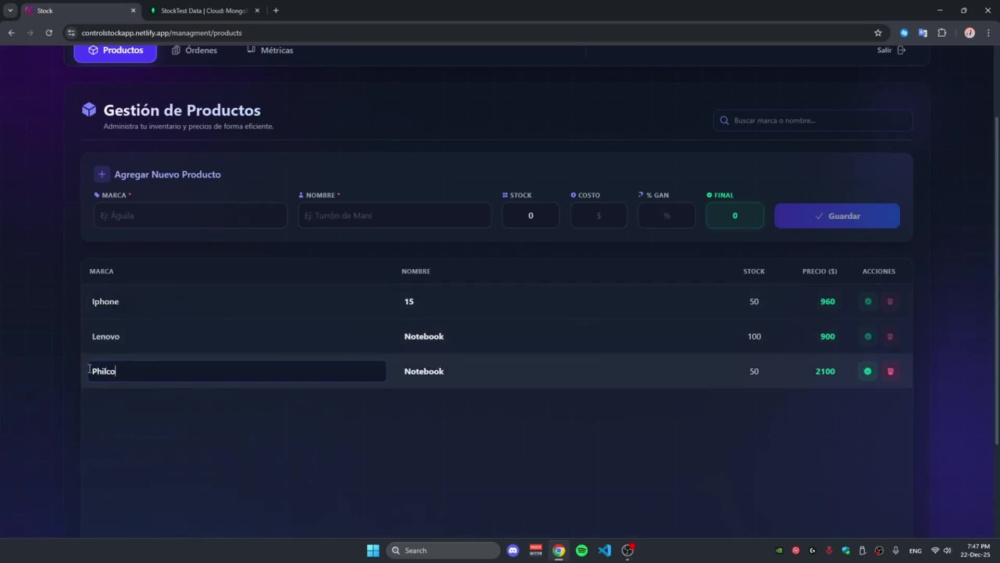The width and height of the screenshot is (1000, 563).
Task: Open the tab search dropdown arrow
Action: (10, 11)
